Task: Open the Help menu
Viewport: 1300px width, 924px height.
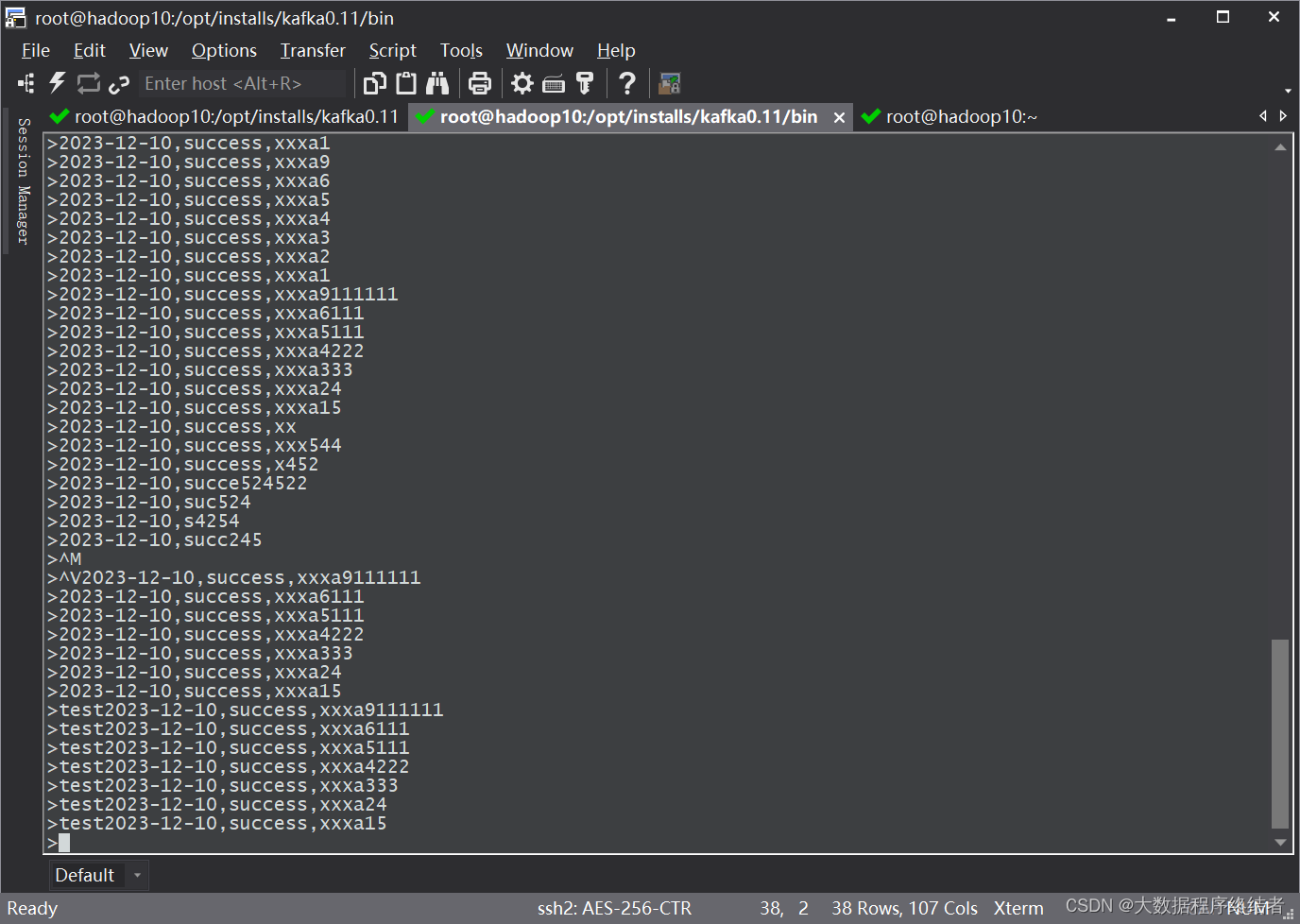Action: point(616,50)
